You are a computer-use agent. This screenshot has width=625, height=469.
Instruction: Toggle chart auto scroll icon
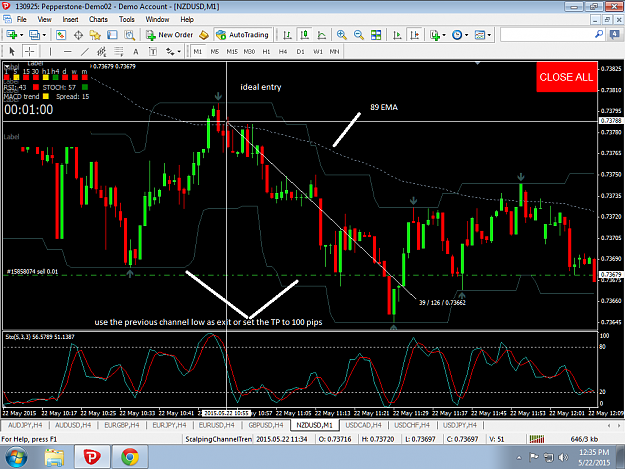pos(397,35)
